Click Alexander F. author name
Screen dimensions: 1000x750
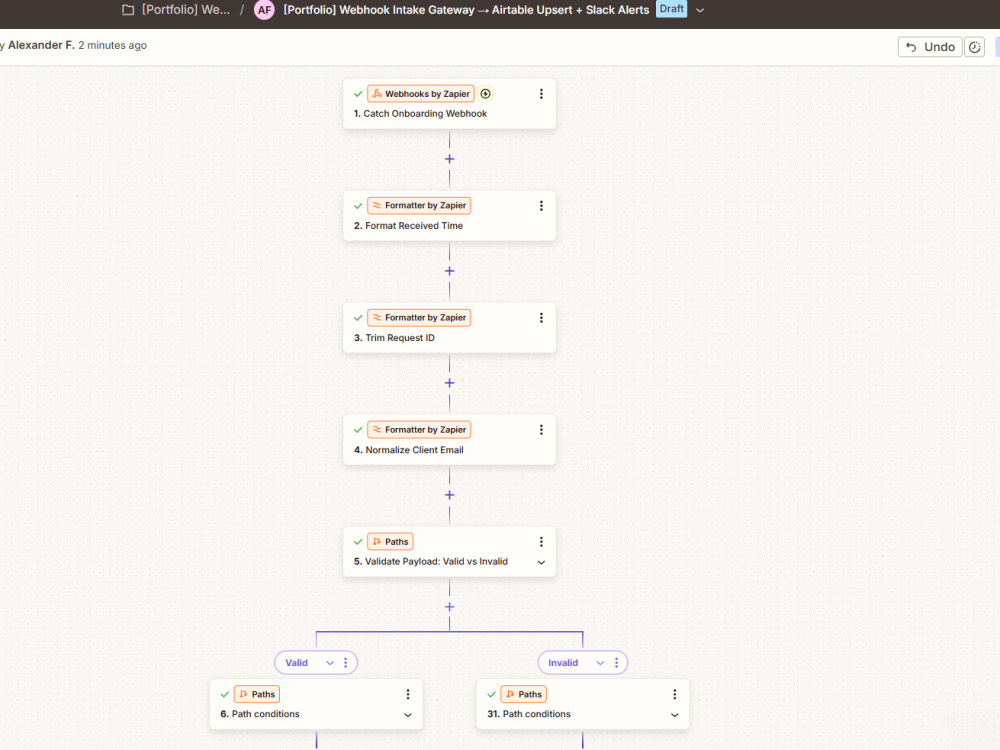41,45
